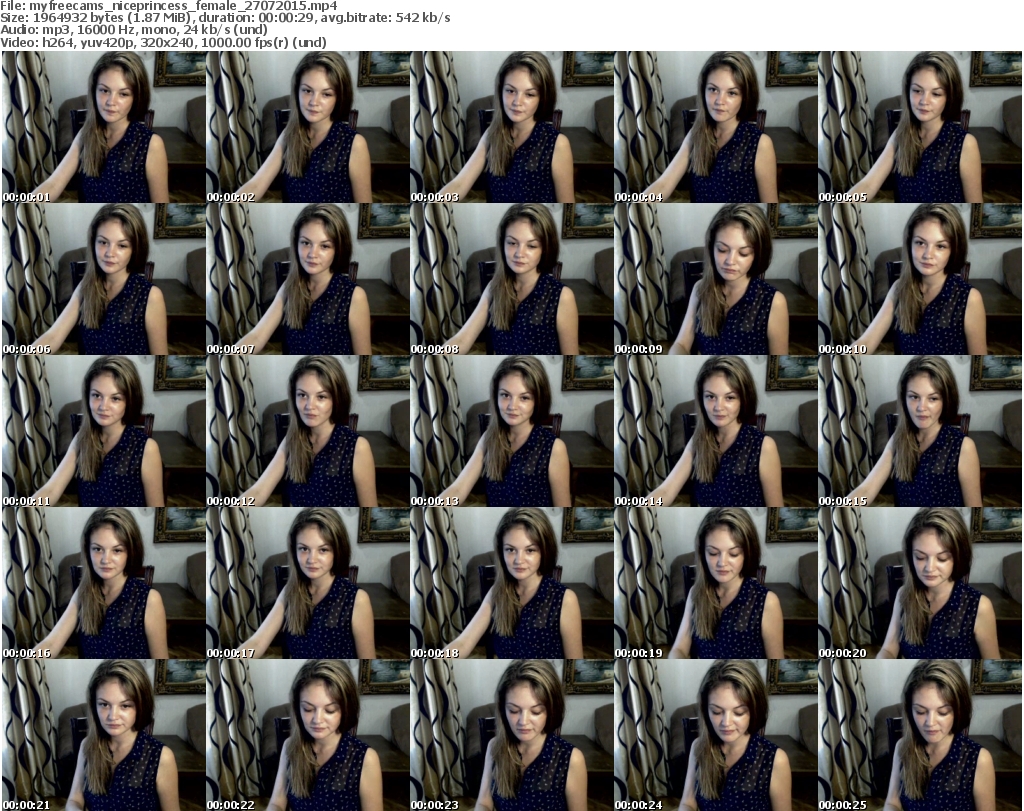Click the Size line showing 1.87 MiB
Screen dimensions: 1024x811
click(225, 18)
